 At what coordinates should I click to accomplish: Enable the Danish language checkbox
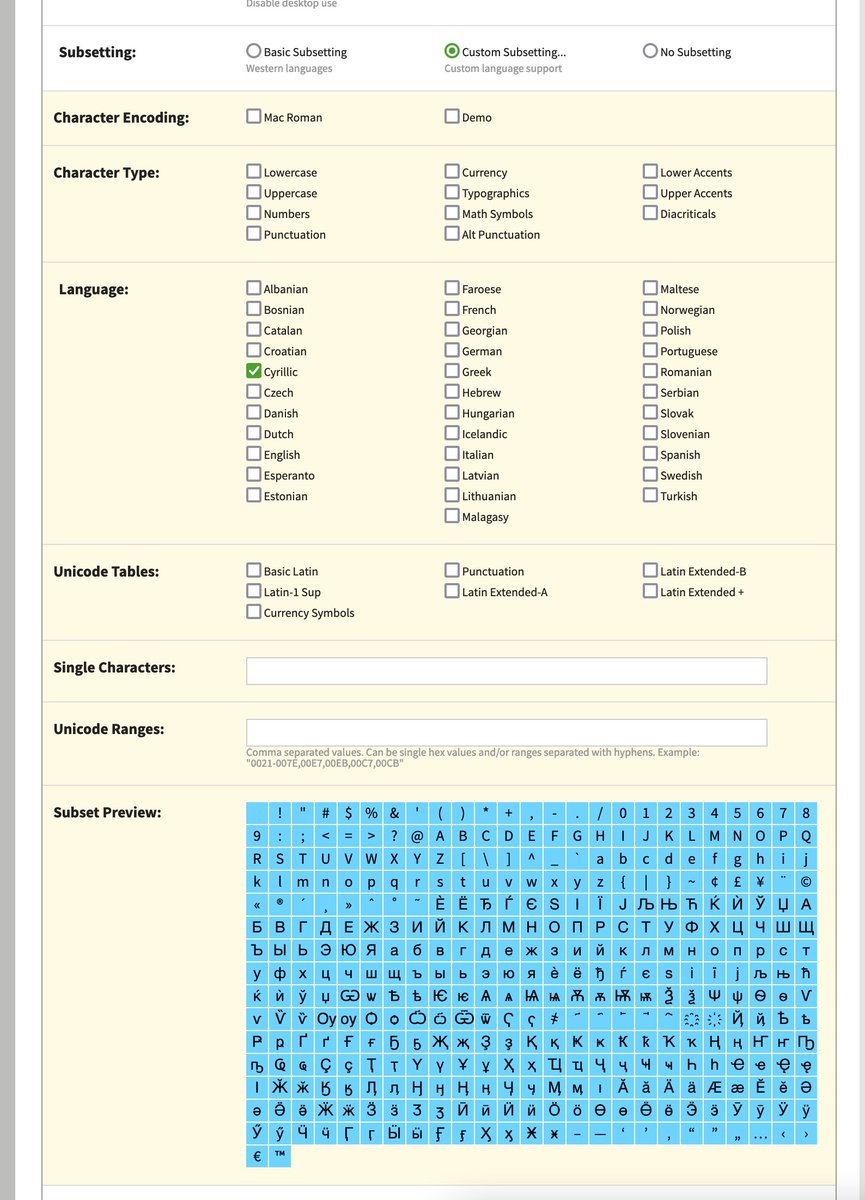[x=254, y=412]
